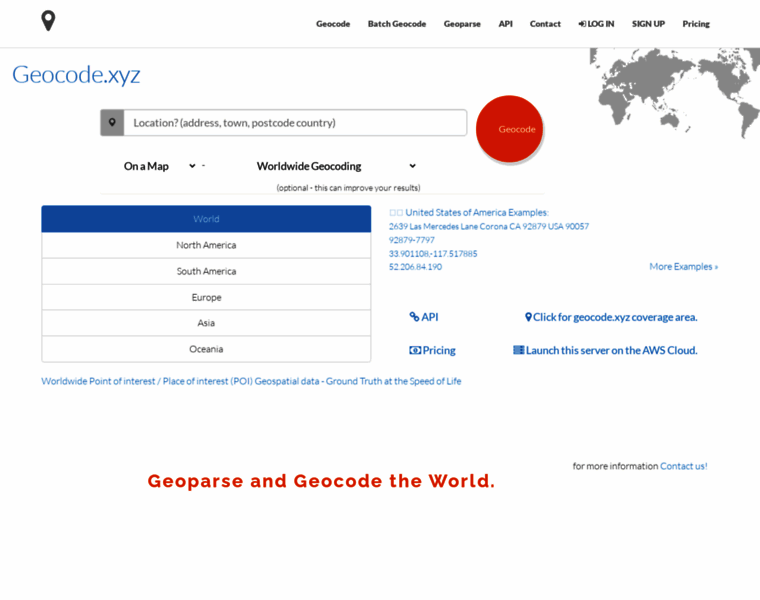
Task: Open More Examples link
Action: (x=683, y=267)
